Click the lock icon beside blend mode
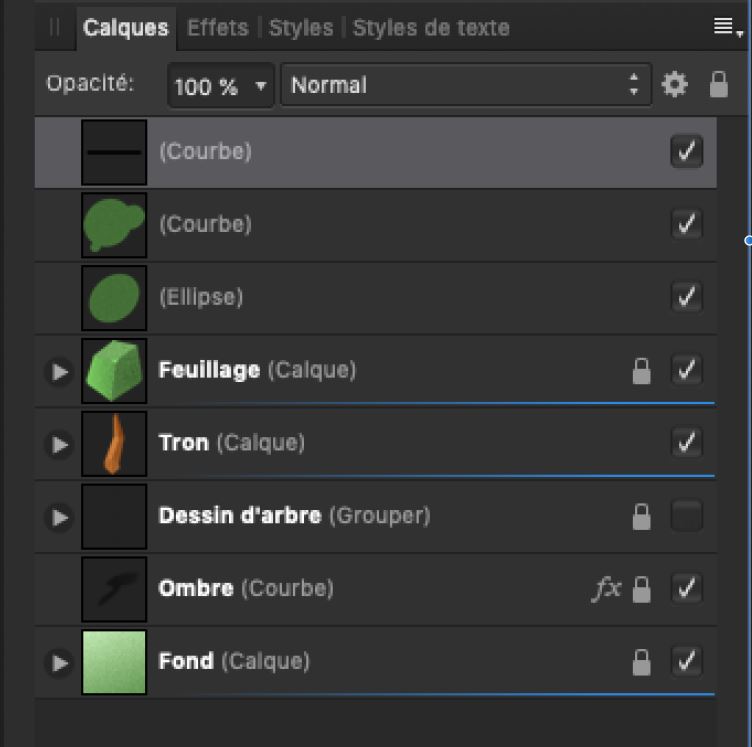This screenshot has height=747, width=752. pos(718,86)
